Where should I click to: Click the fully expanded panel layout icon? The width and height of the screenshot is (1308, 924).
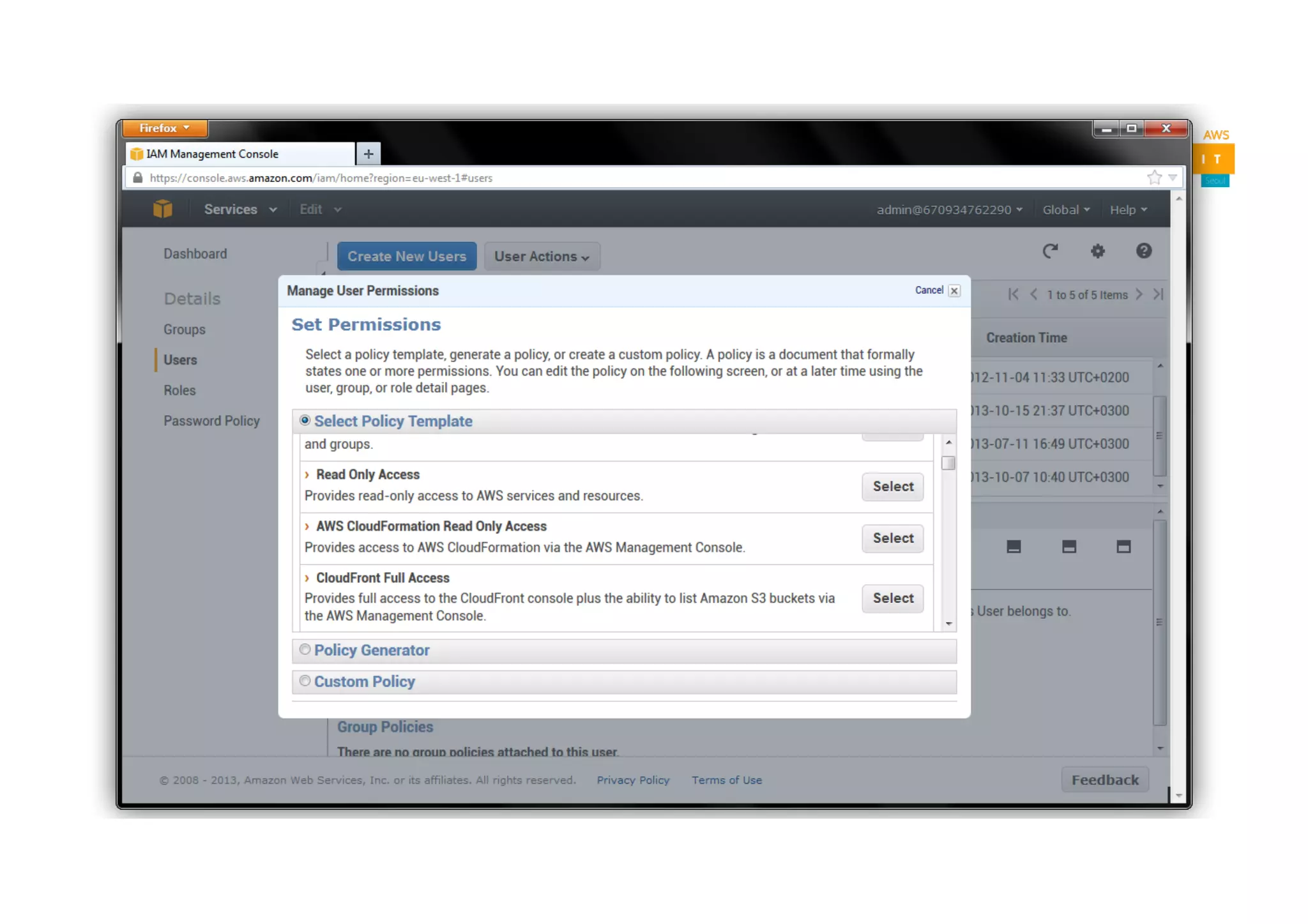tap(1123, 547)
